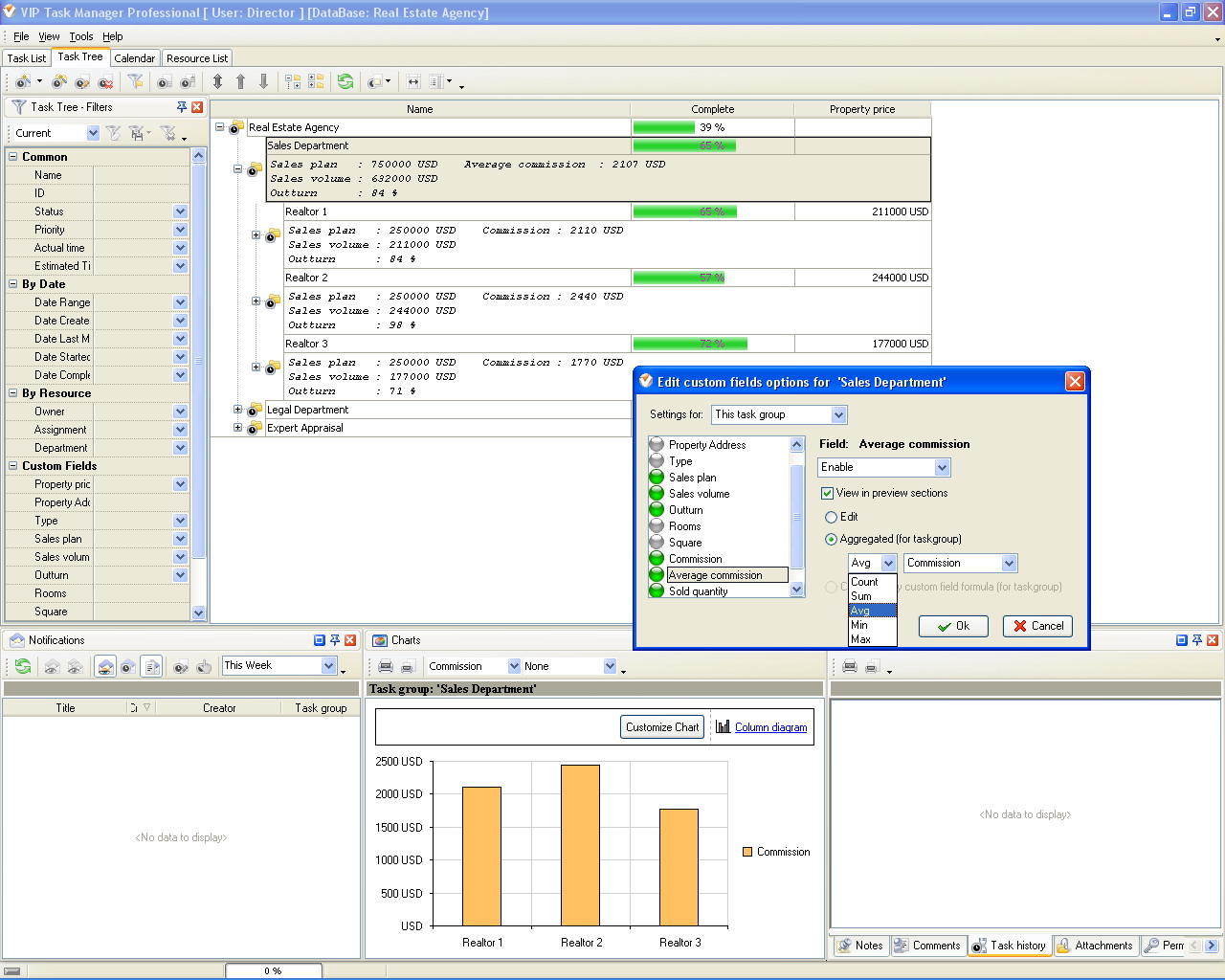This screenshot has width=1225, height=980.
Task: Click the Realtor 3 completion progress bar
Action: click(x=691, y=344)
